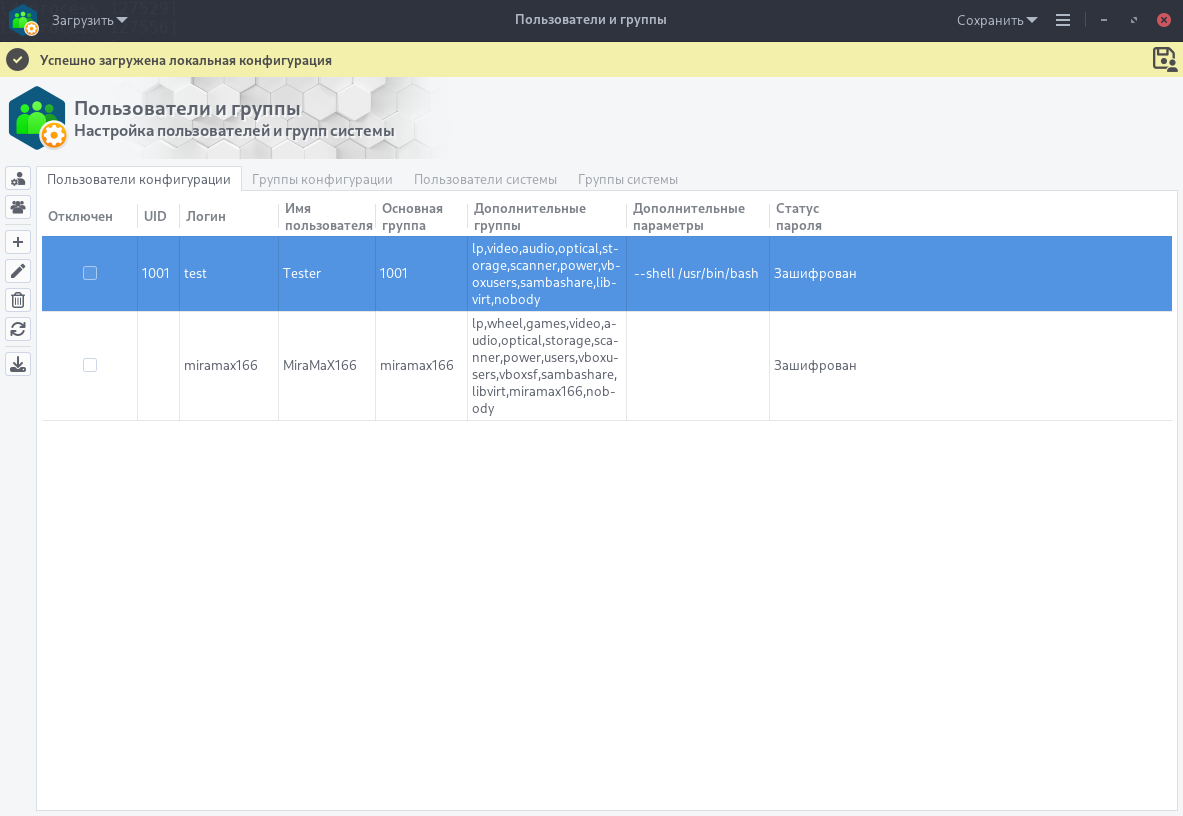The width and height of the screenshot is (1183, 816).
Task: Toggle the Отключен checkbox for test user
Action: [90, 273]
